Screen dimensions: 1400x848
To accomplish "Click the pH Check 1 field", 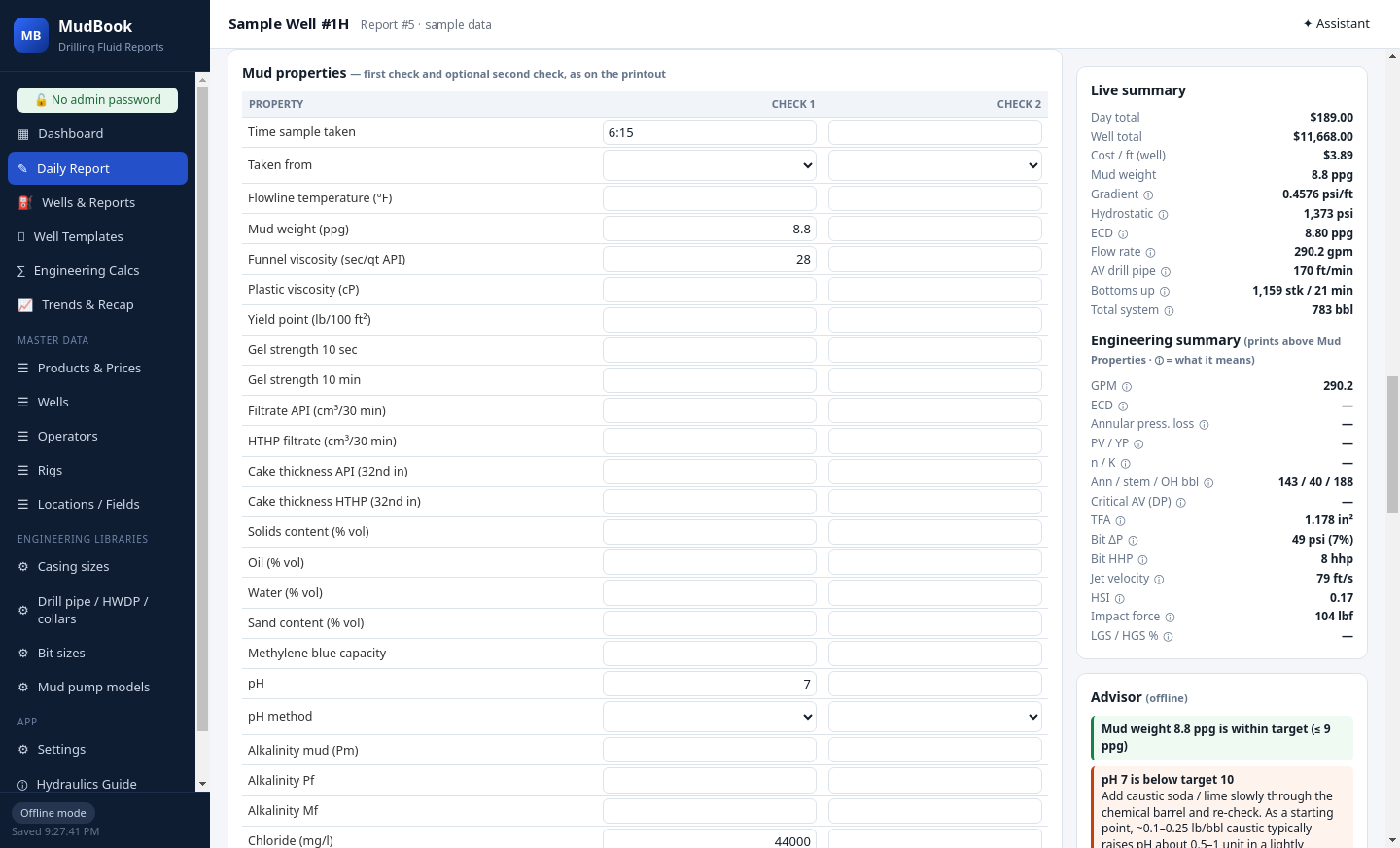I will click(x=710, y=684).
